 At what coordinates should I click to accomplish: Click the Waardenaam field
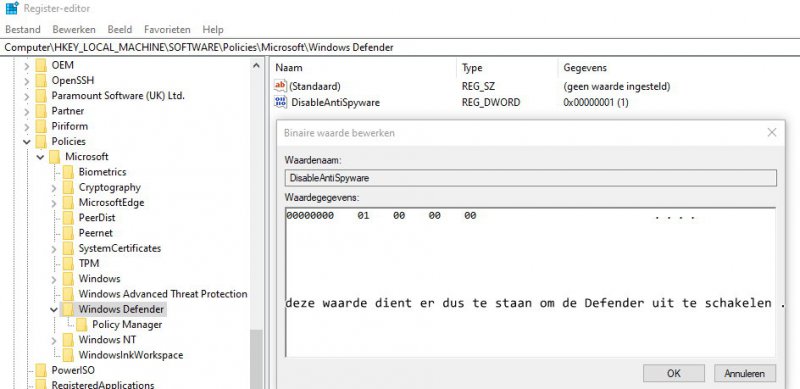tap(531, 178)
